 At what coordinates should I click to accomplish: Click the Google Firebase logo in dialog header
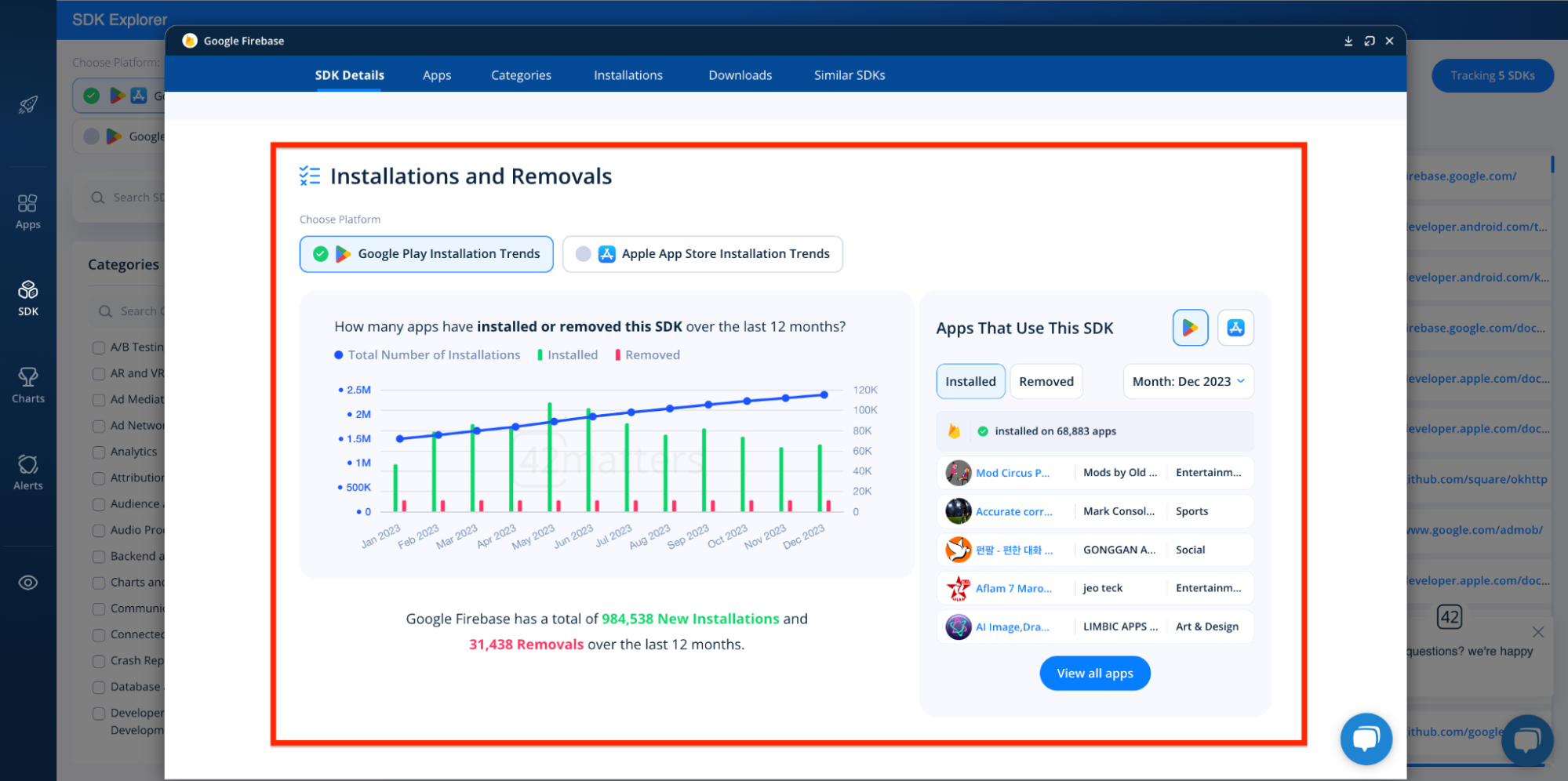pyautogui.click(x=190, y=41)
